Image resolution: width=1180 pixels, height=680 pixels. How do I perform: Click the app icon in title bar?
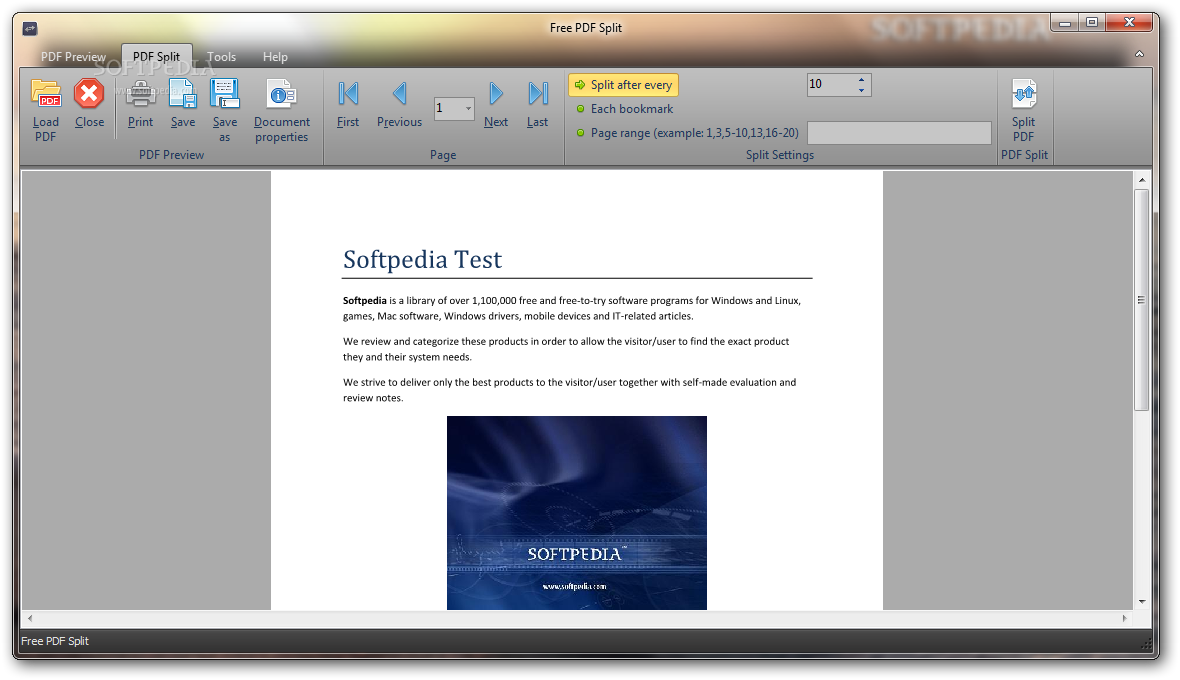(x=30, y=29)
